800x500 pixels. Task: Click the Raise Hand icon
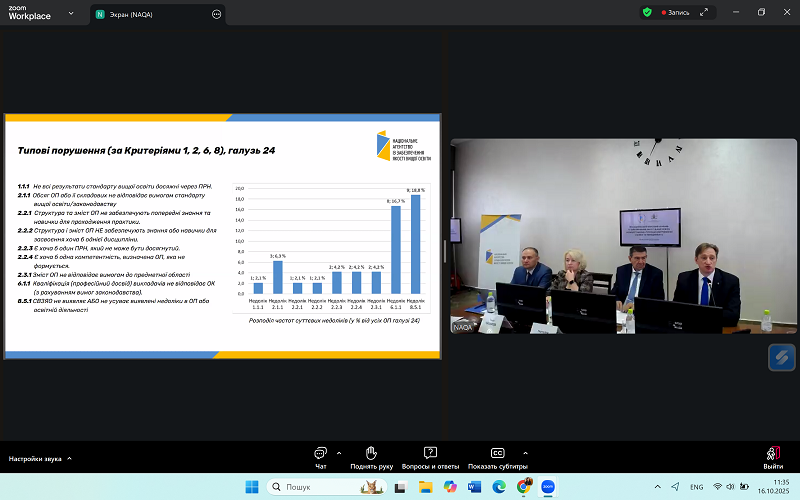371,453
